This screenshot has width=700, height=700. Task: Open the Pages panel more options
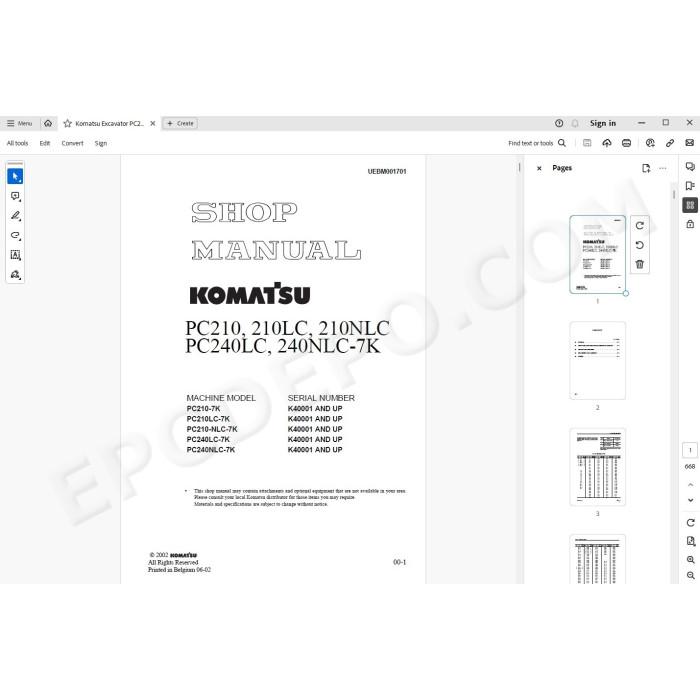[662, 168]
